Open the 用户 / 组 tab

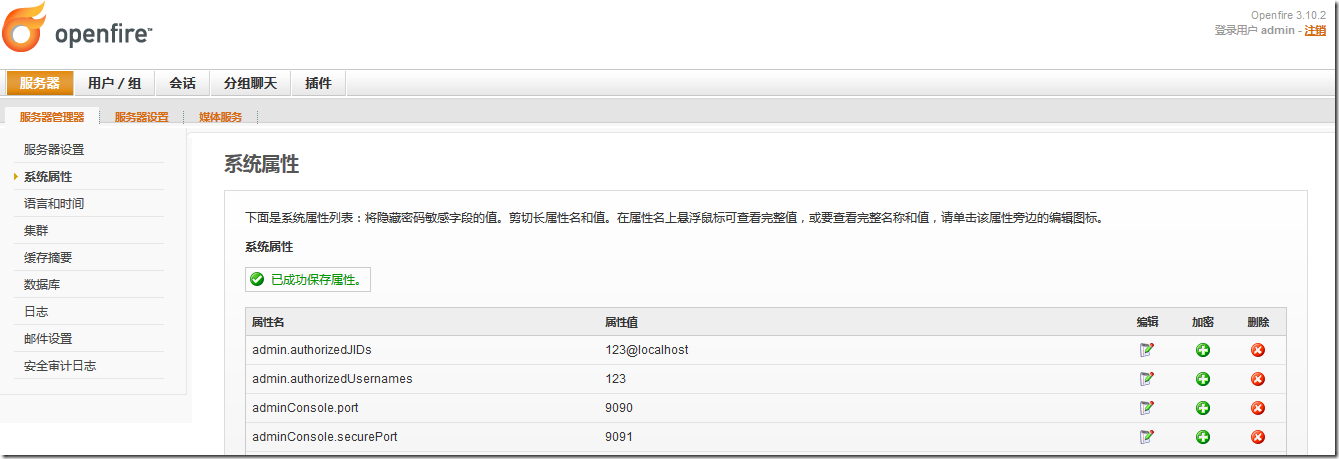pos(114,83)
